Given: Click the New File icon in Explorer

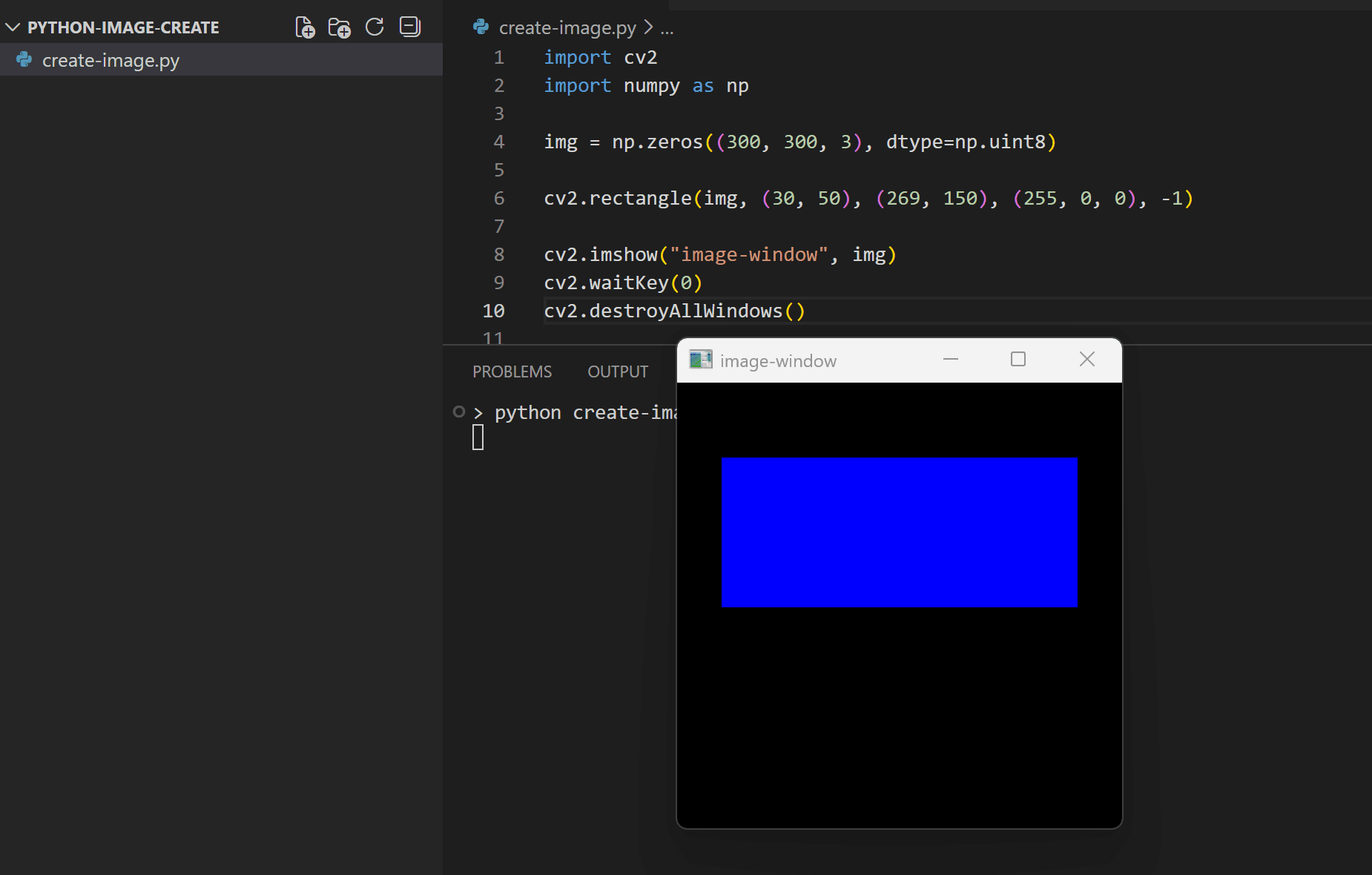Looking at the screenshot, I should point(305,27).
